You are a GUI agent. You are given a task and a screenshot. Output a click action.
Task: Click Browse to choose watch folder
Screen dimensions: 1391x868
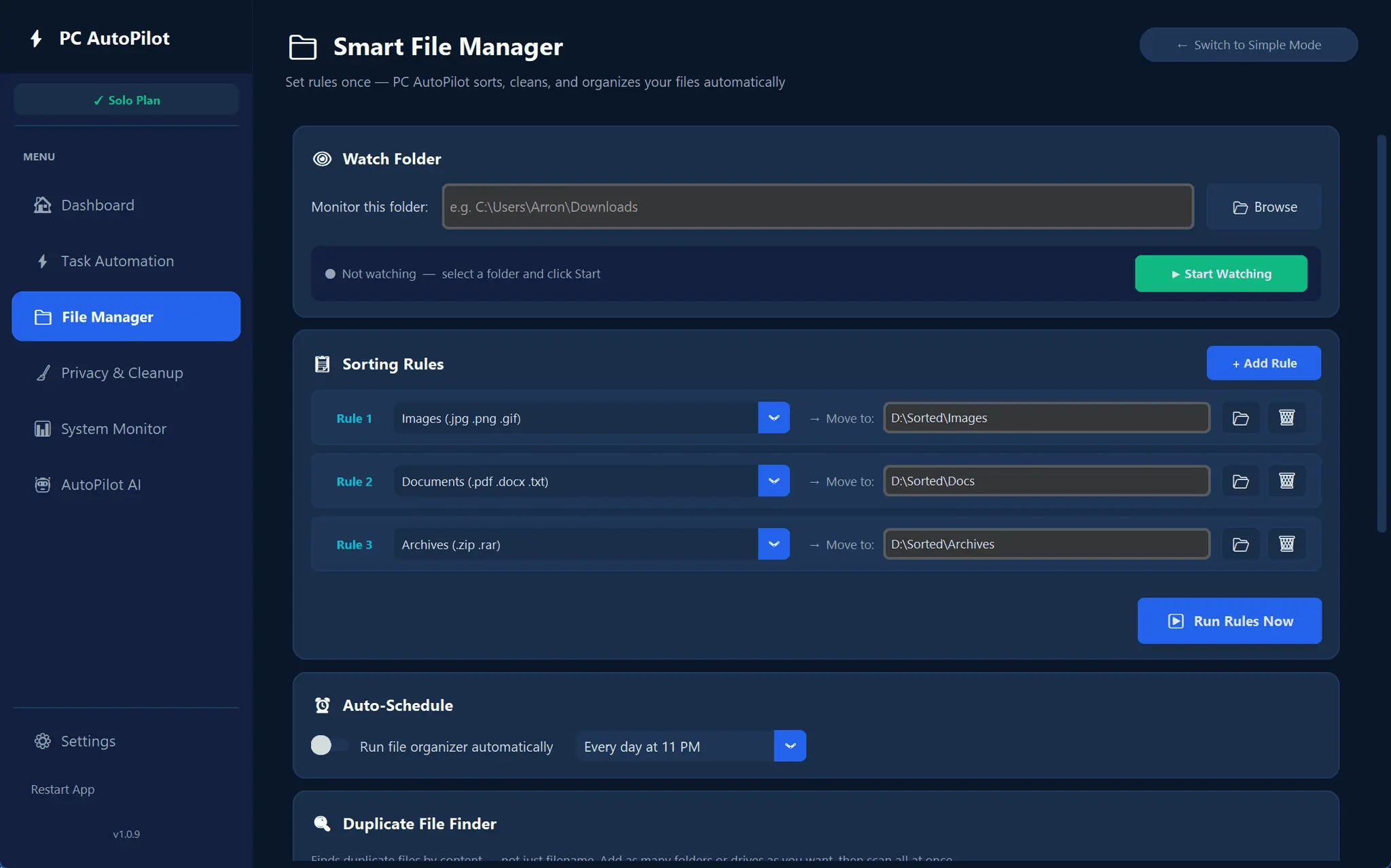tap(1264, 206)
